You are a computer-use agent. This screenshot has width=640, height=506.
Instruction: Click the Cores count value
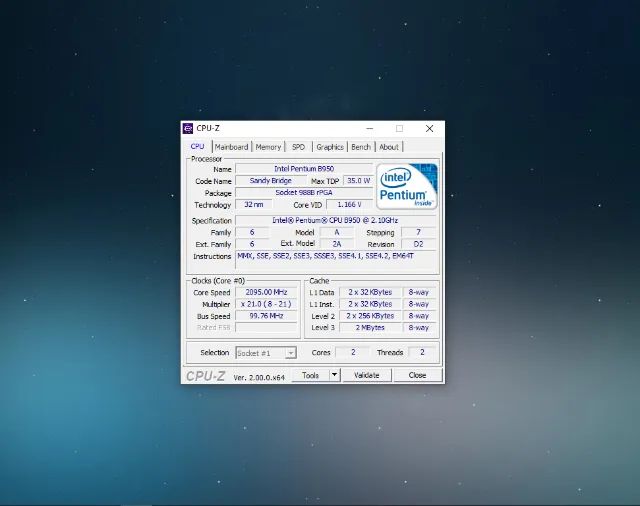[353, 352]
